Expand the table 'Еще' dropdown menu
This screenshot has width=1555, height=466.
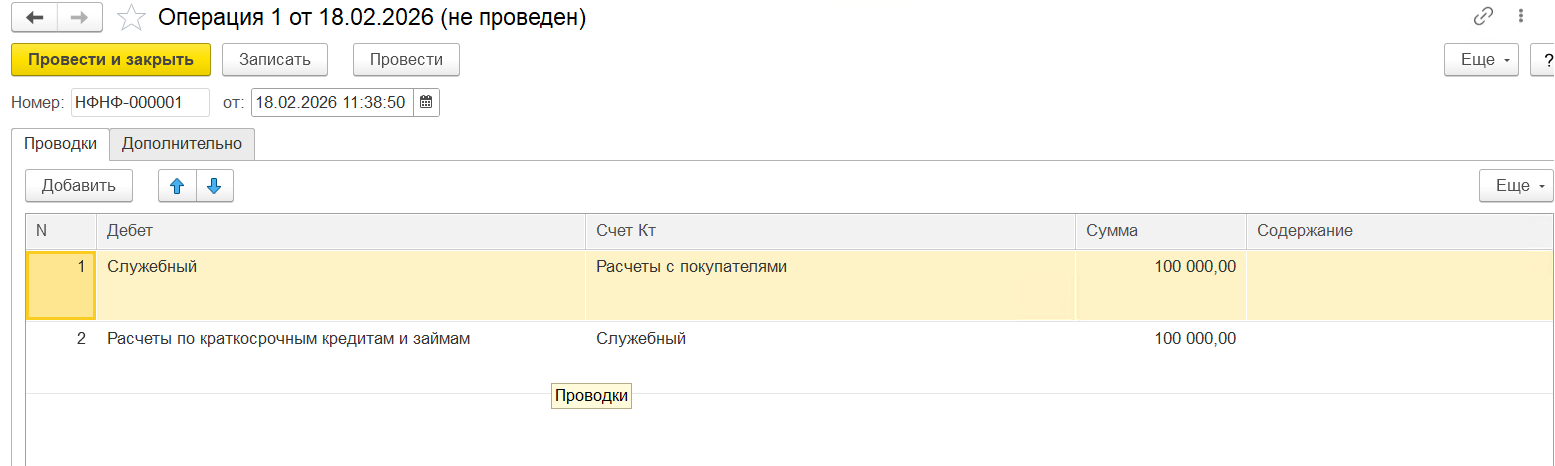(1516, 186)
